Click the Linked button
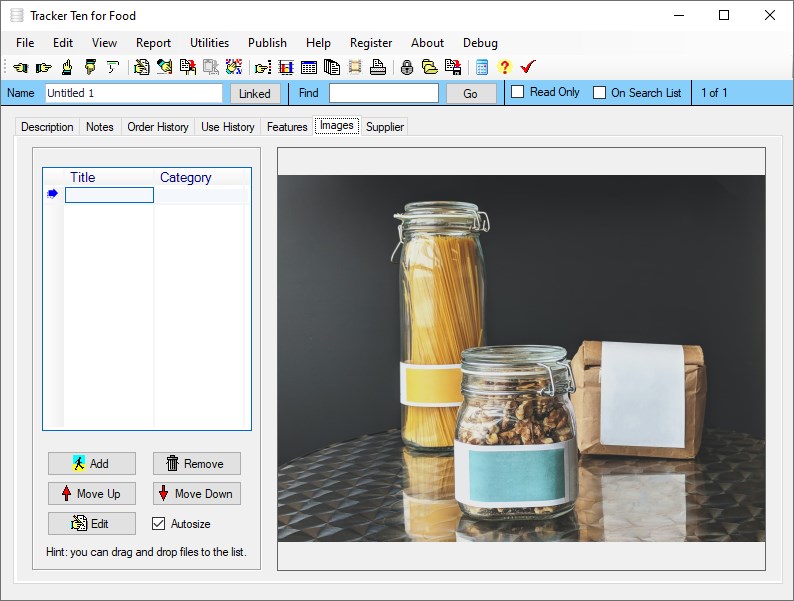The width and height of the screenshot is (794, 601). coord(255,94)
